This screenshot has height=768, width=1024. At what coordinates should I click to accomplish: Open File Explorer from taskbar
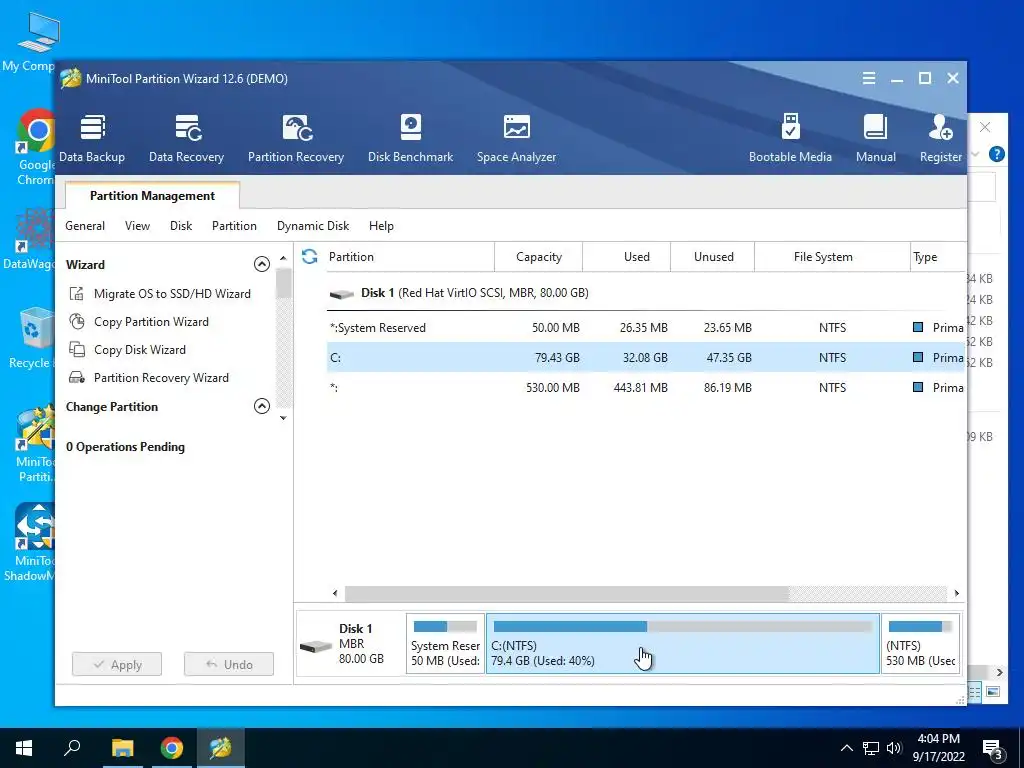[122, 748]
